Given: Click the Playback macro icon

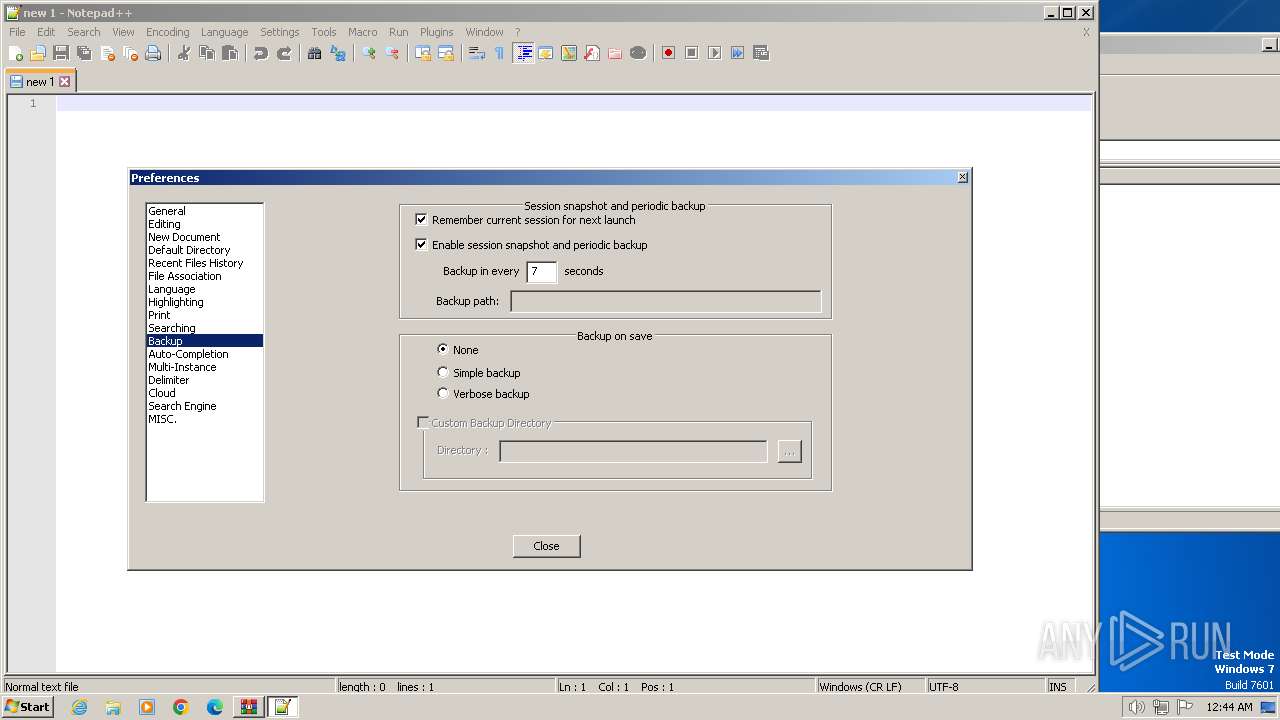Looking at the screenshot, I should [x=714, y=53].
